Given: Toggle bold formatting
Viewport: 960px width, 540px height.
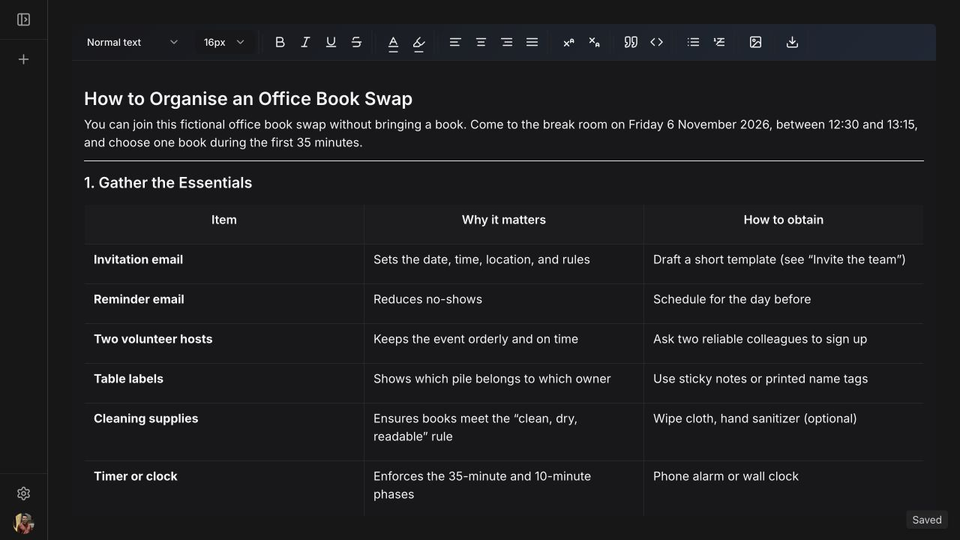Looking at the screenshot, I should click(280, 42).
